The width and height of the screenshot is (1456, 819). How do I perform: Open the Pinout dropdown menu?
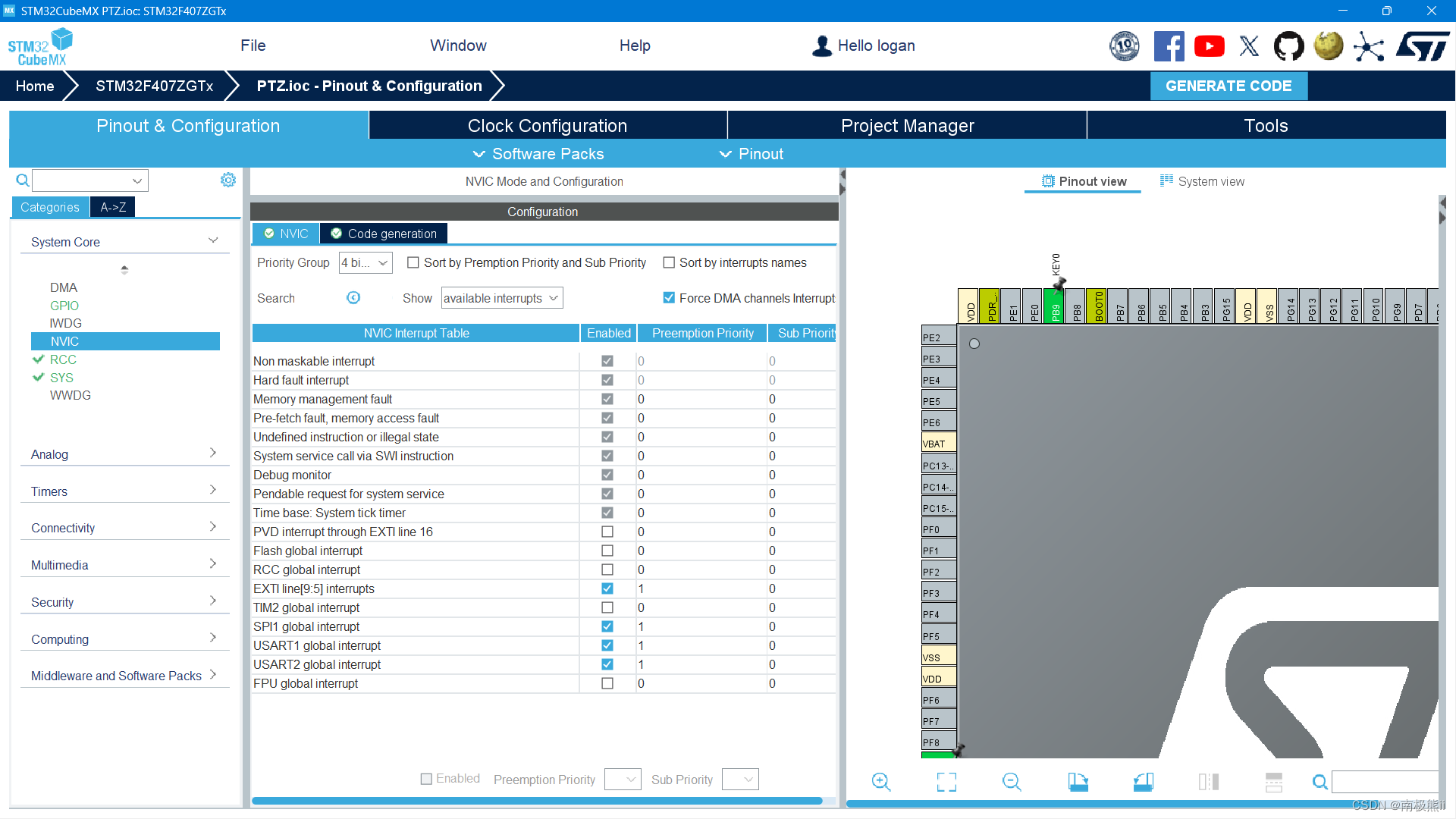(752, 154)
